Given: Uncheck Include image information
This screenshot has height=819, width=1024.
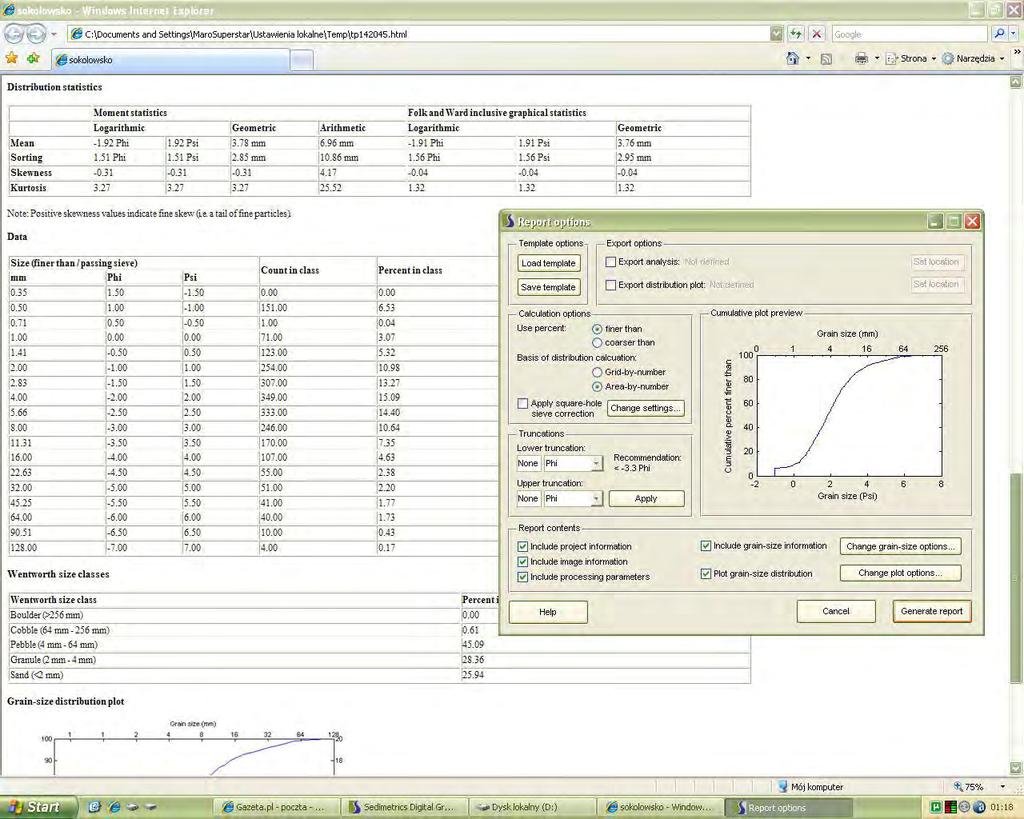Looking at the screenshot, I should coord(522,562).
